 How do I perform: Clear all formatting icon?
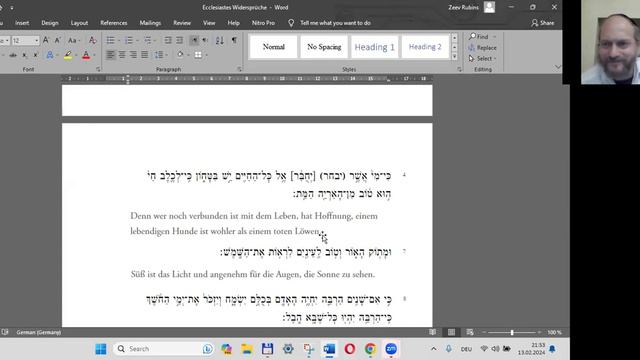pos(93,40)
